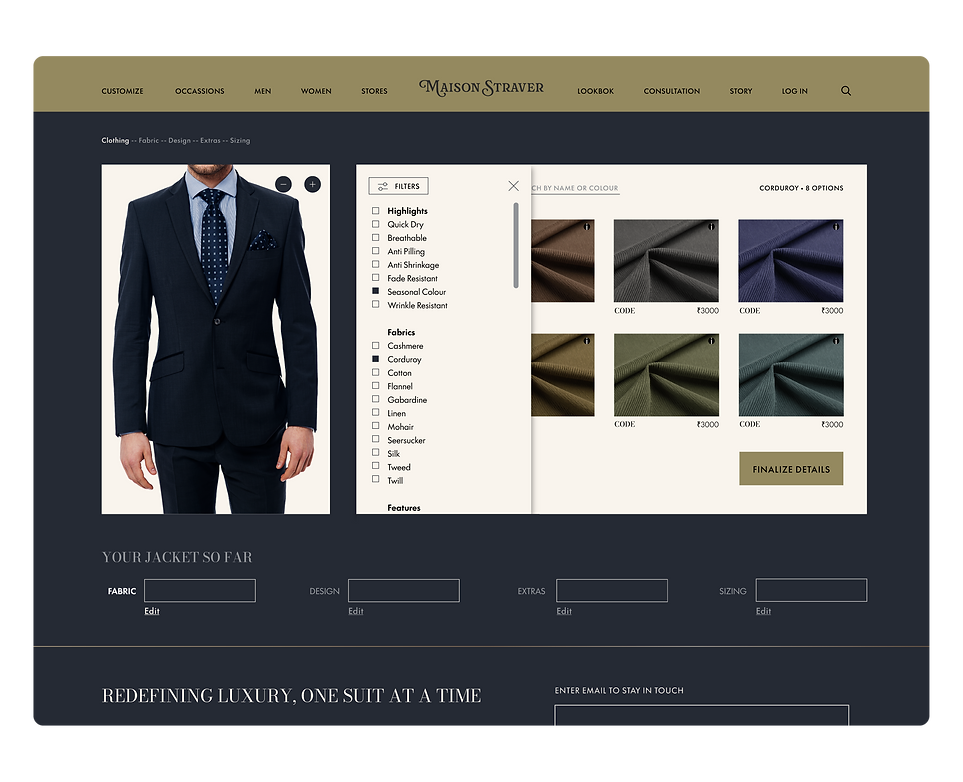Enable the Quick Dry filter
Image resolution: width=963 pixels, height=782 pixels.
375,224
